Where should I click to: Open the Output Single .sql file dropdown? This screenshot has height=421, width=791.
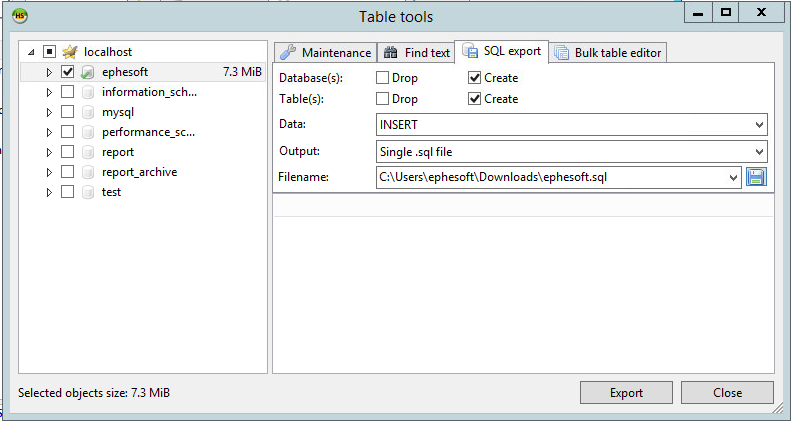pos(572,151)
